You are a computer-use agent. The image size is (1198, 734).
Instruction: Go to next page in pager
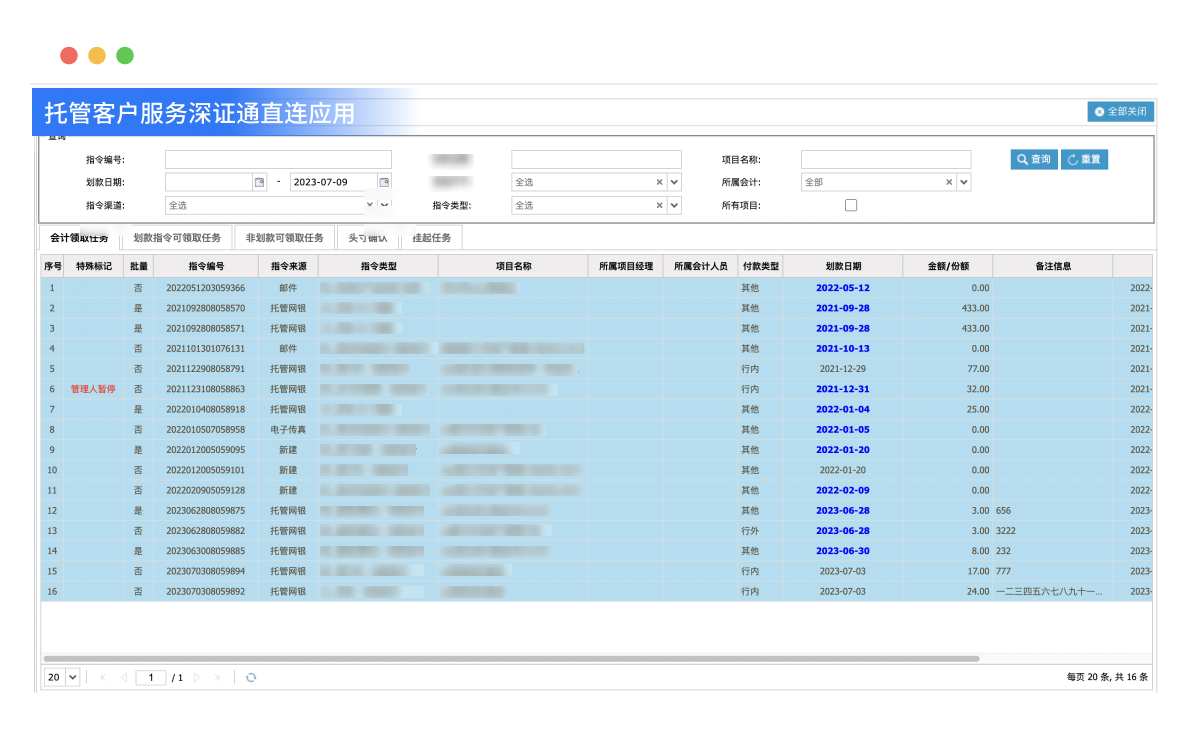(x=197, y=678)
